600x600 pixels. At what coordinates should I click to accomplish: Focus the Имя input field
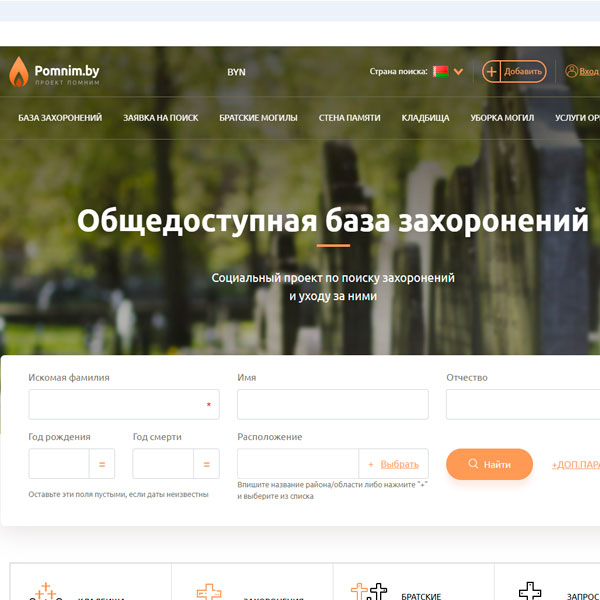(x=333, y=404)
